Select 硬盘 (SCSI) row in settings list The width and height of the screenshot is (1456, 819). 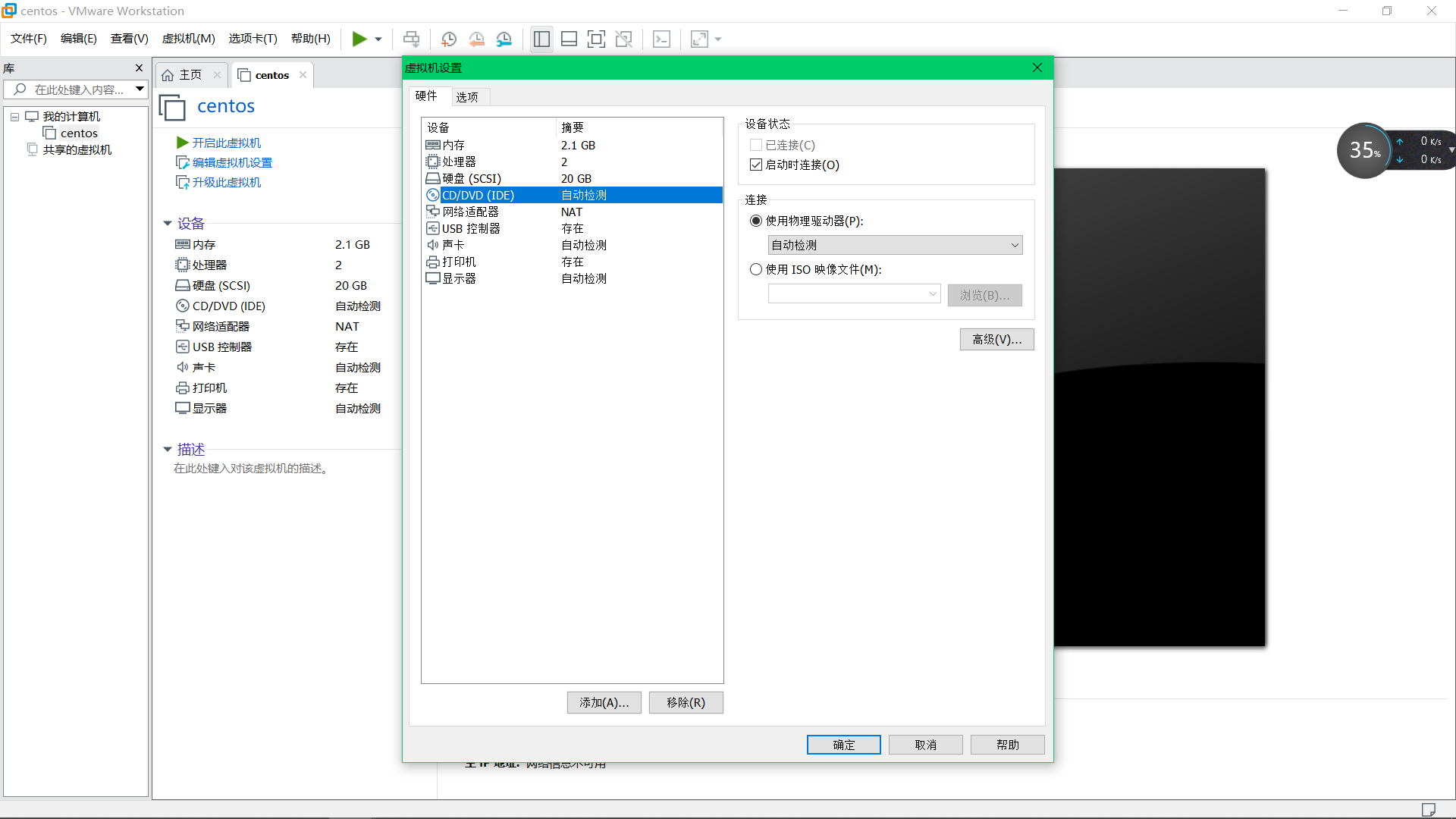(x=572, y=178)
